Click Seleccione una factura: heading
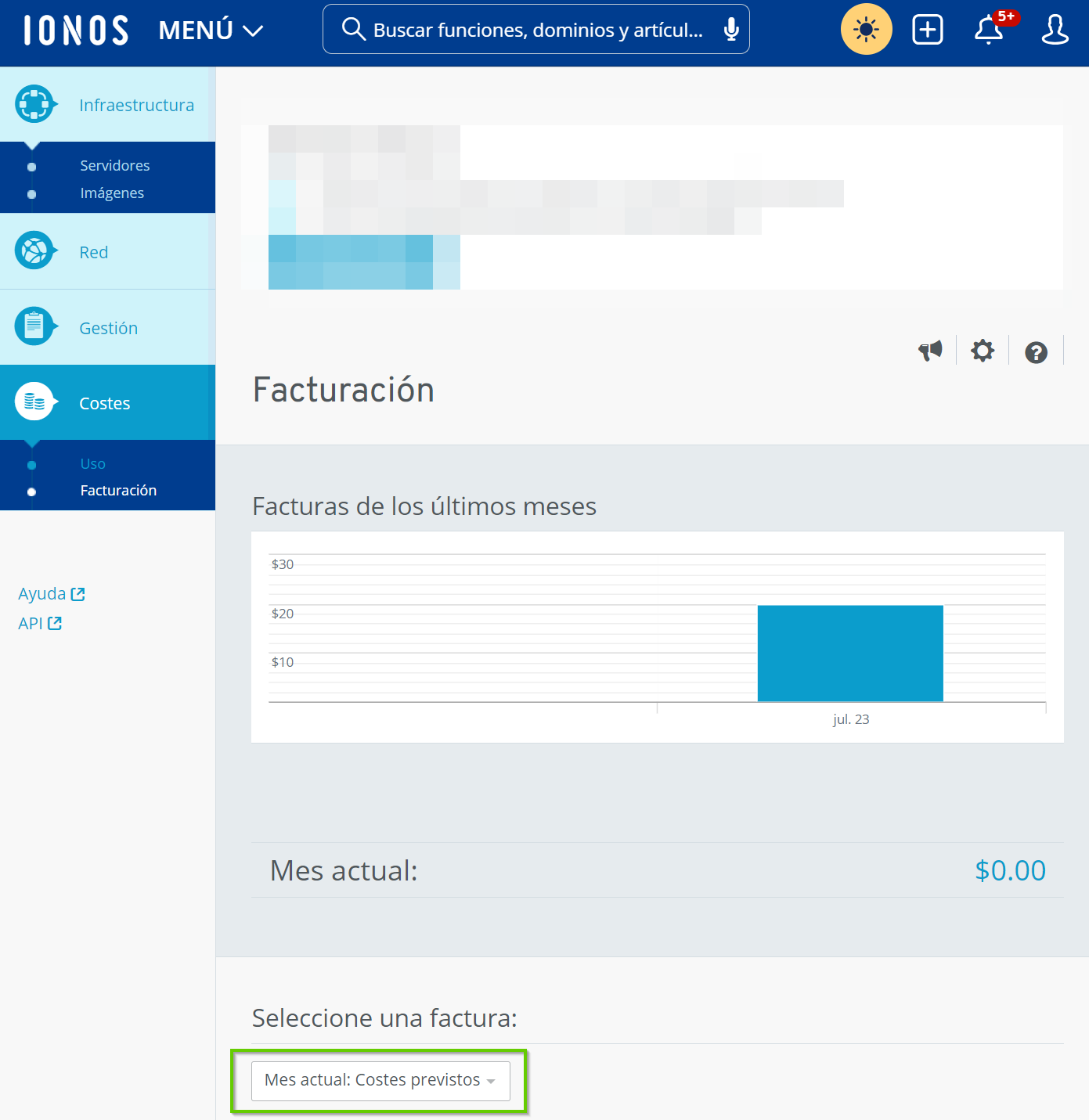Viewport: 1089px width, 1120px height. [x=384, y=1018]
